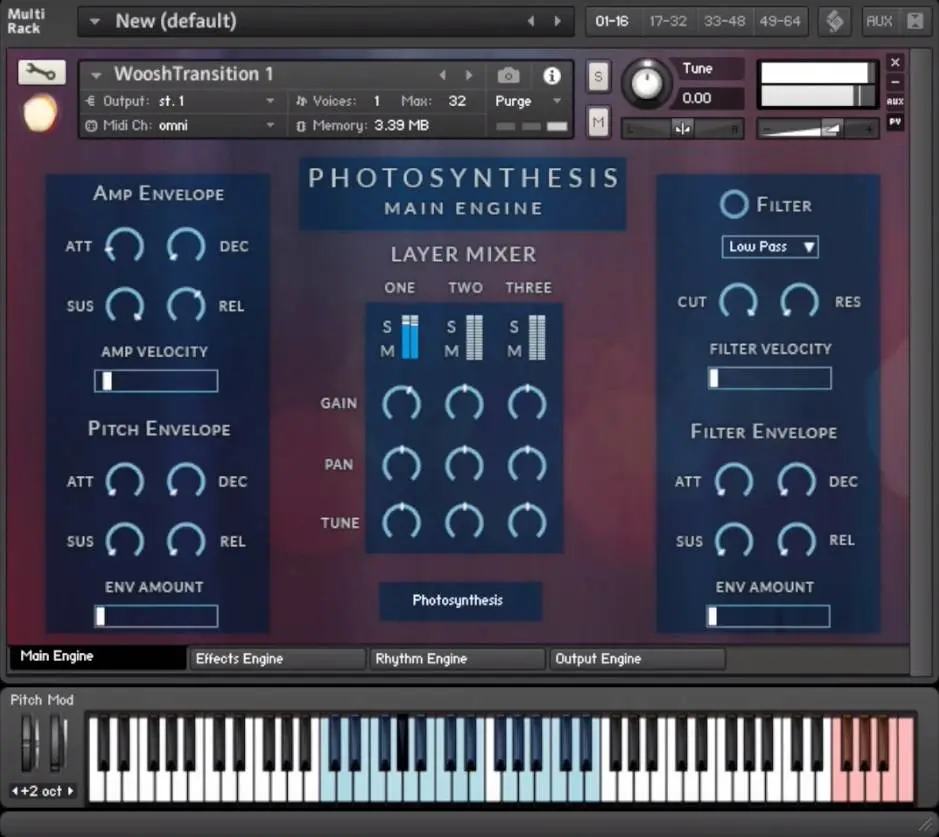The image size is (939, 837).
Task: Toggle the Filter on/off circle
Action: point(734,204)
